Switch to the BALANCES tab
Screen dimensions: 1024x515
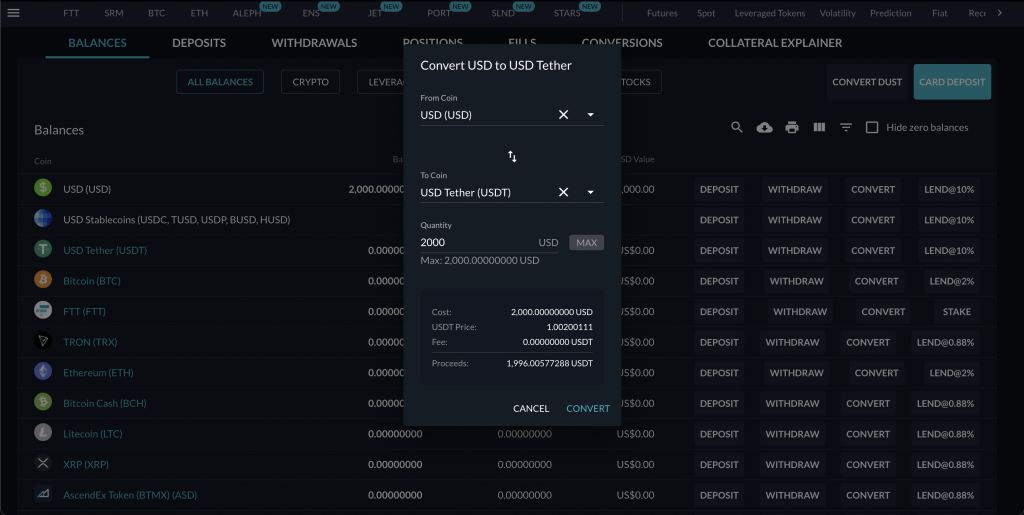(97, 43)
